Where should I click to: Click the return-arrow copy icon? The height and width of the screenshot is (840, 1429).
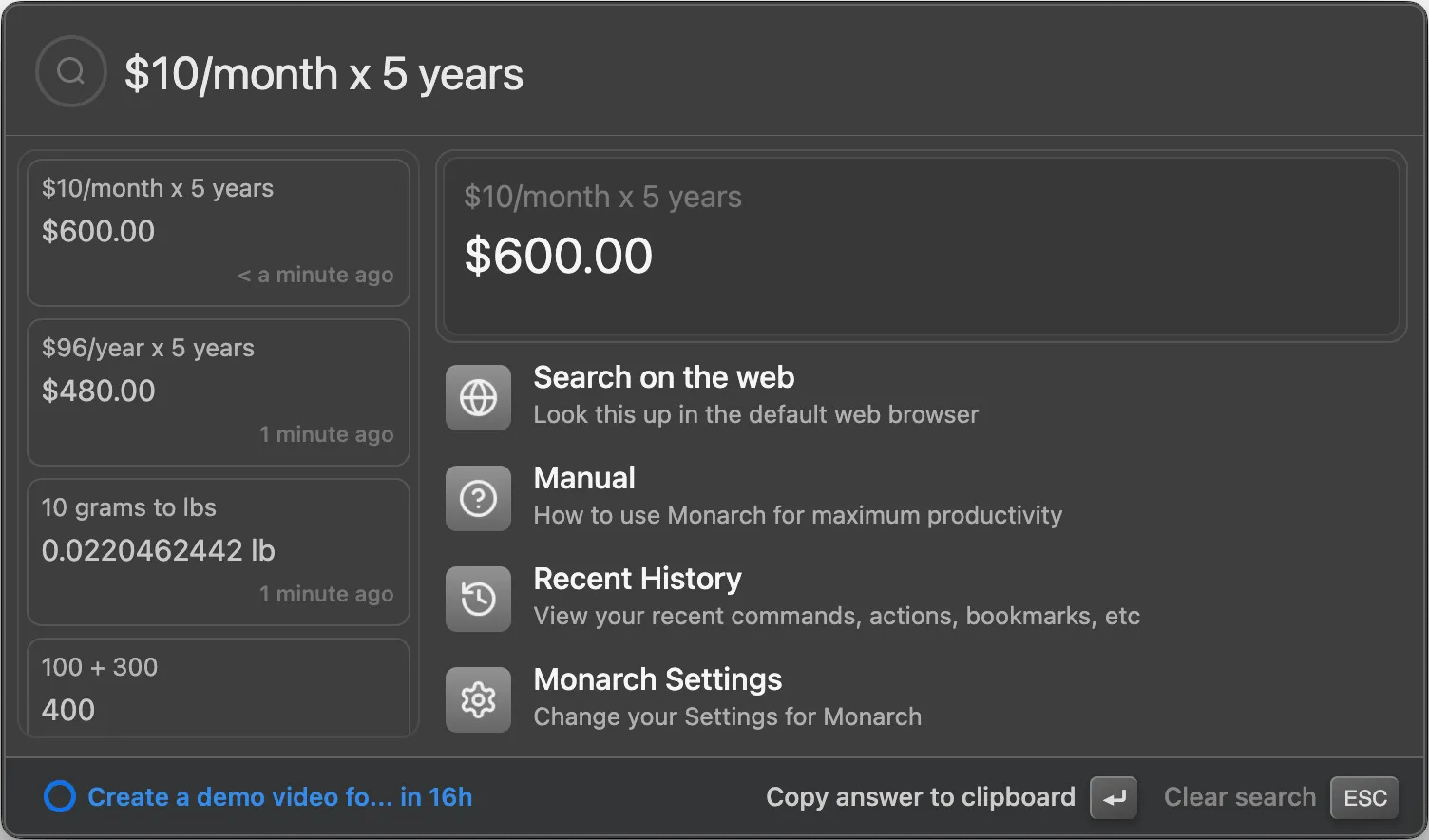[1113, 797]
